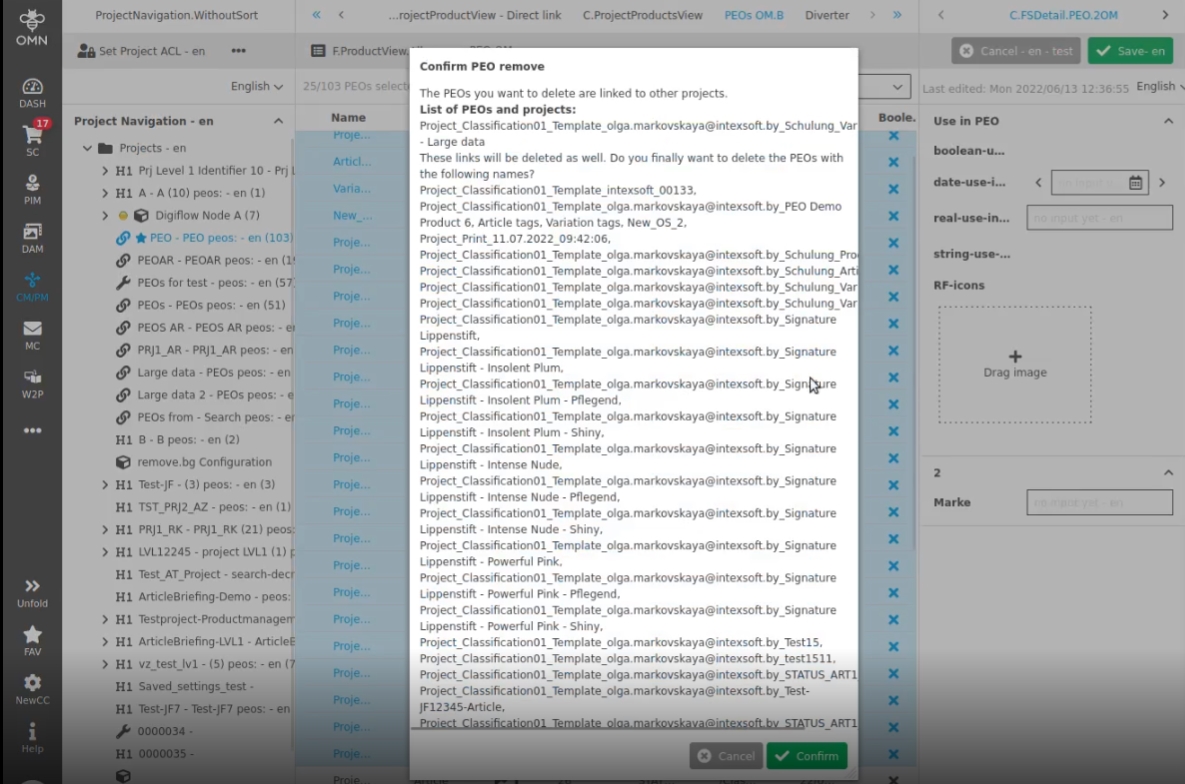Switch to PEOs OM.B tab
The width and height of the screenshot is (1185, 784).
(x=753, y=14)
